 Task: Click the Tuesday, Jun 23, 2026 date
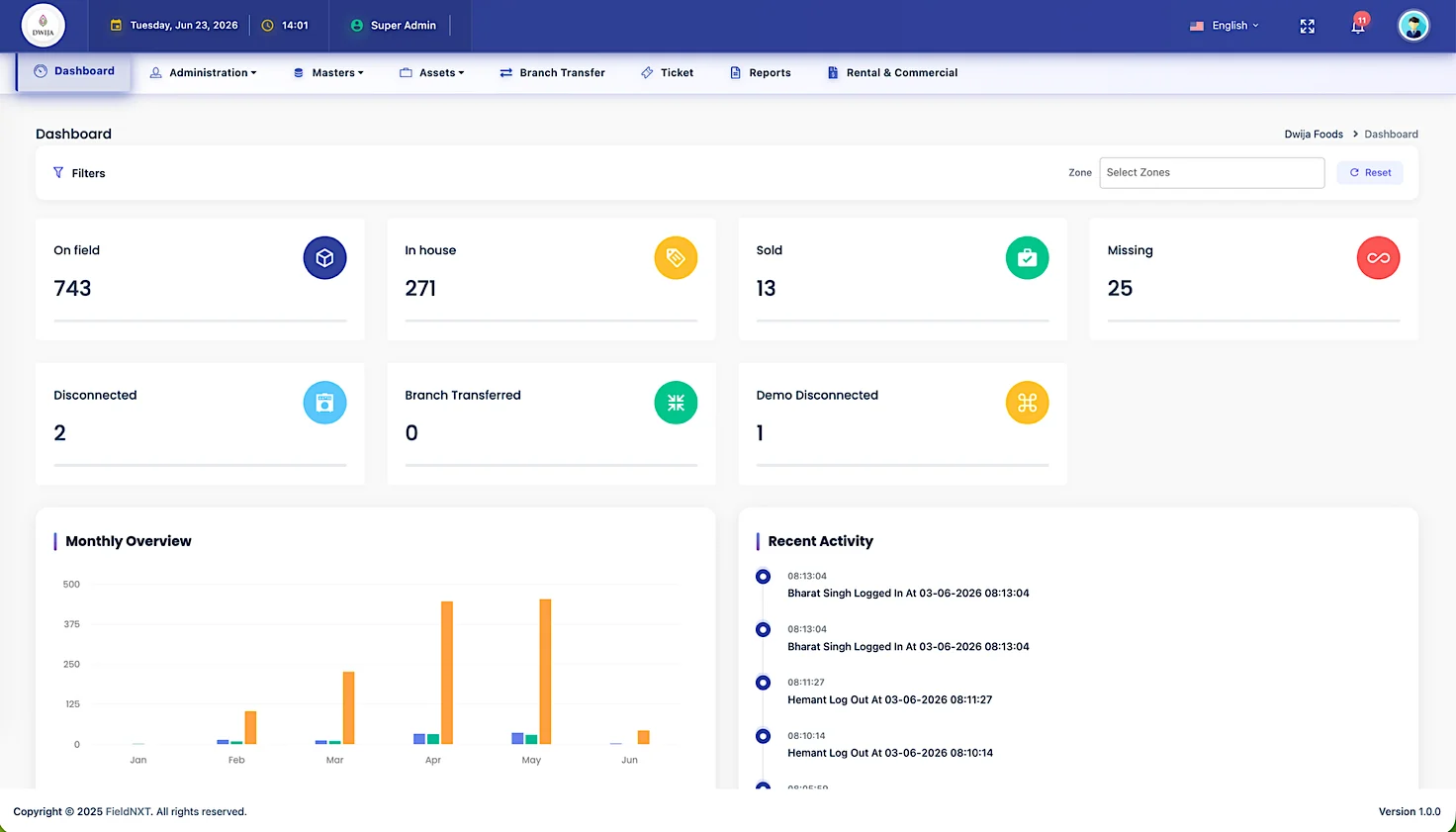184,26
